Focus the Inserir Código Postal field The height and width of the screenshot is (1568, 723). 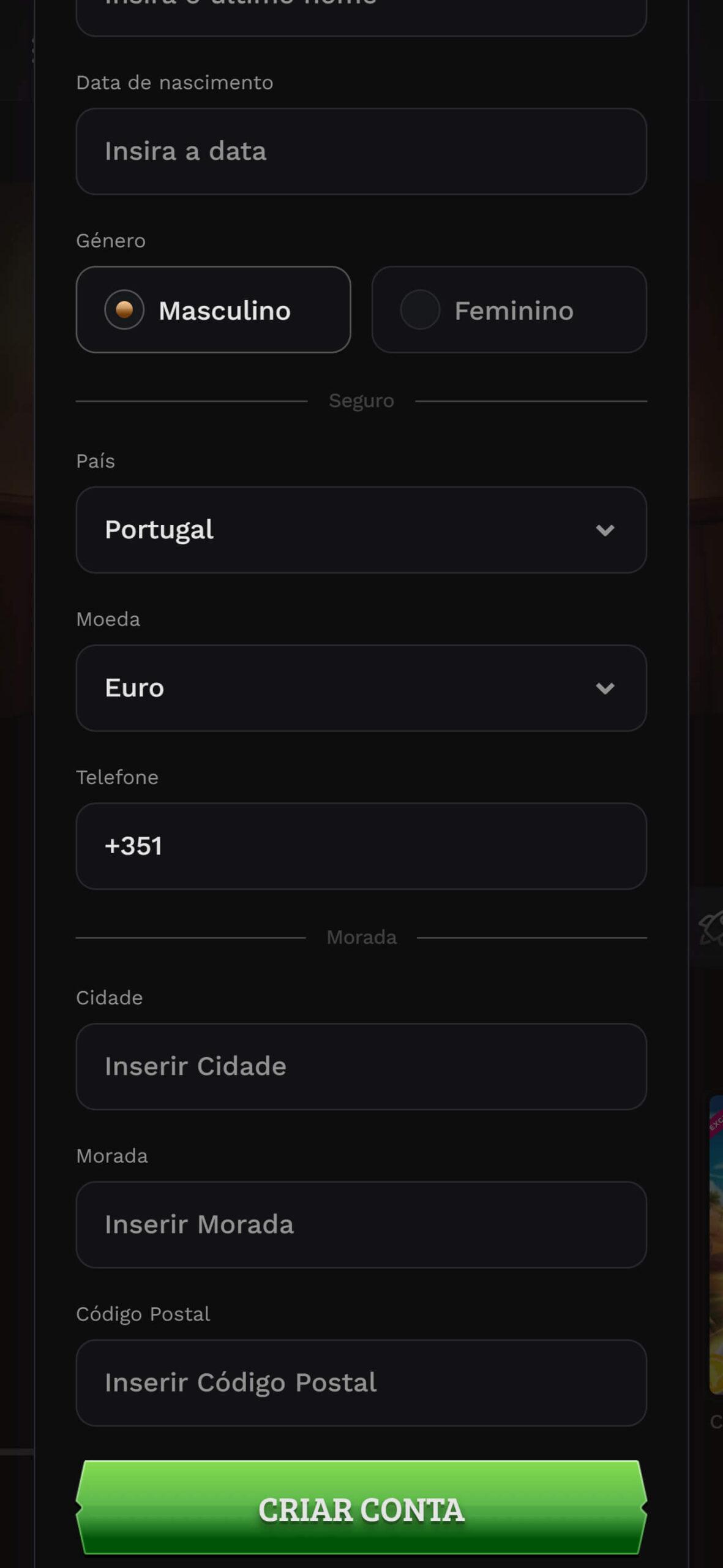[361, 1382]
